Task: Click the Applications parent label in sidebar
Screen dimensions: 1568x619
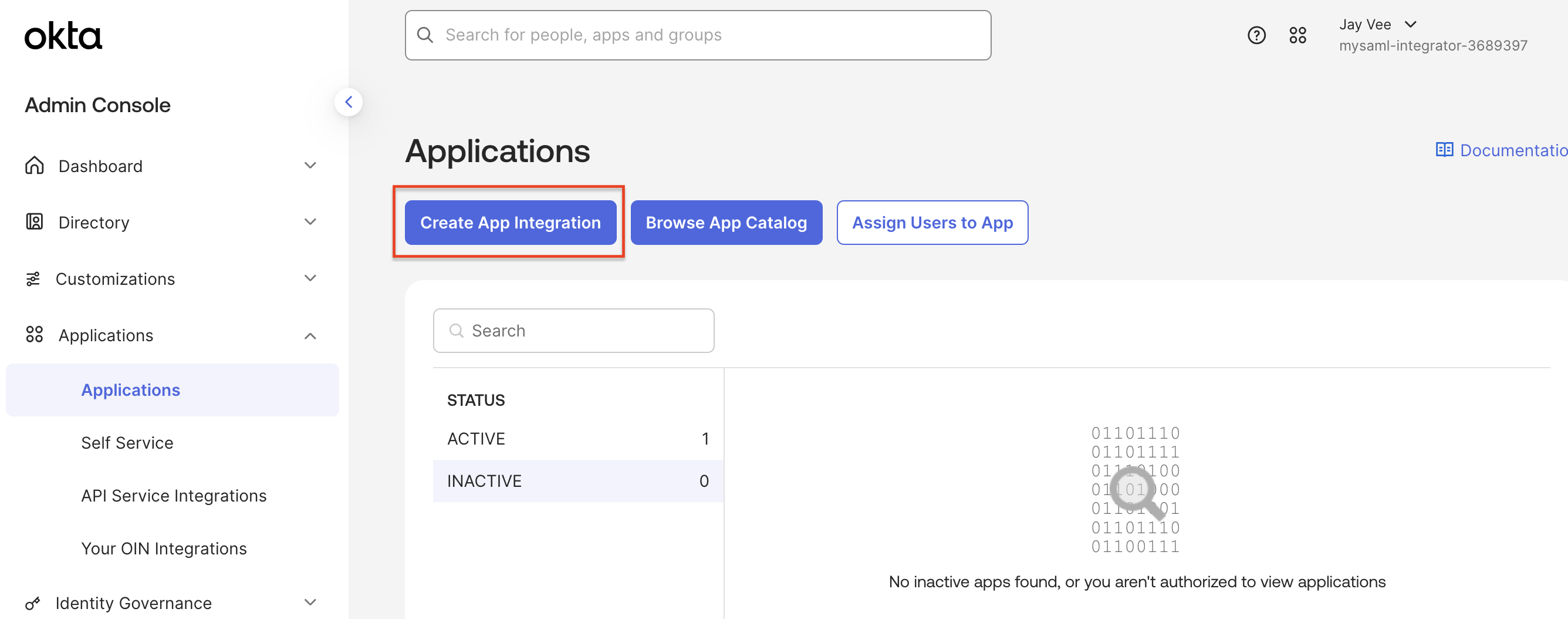Action: 106,336
